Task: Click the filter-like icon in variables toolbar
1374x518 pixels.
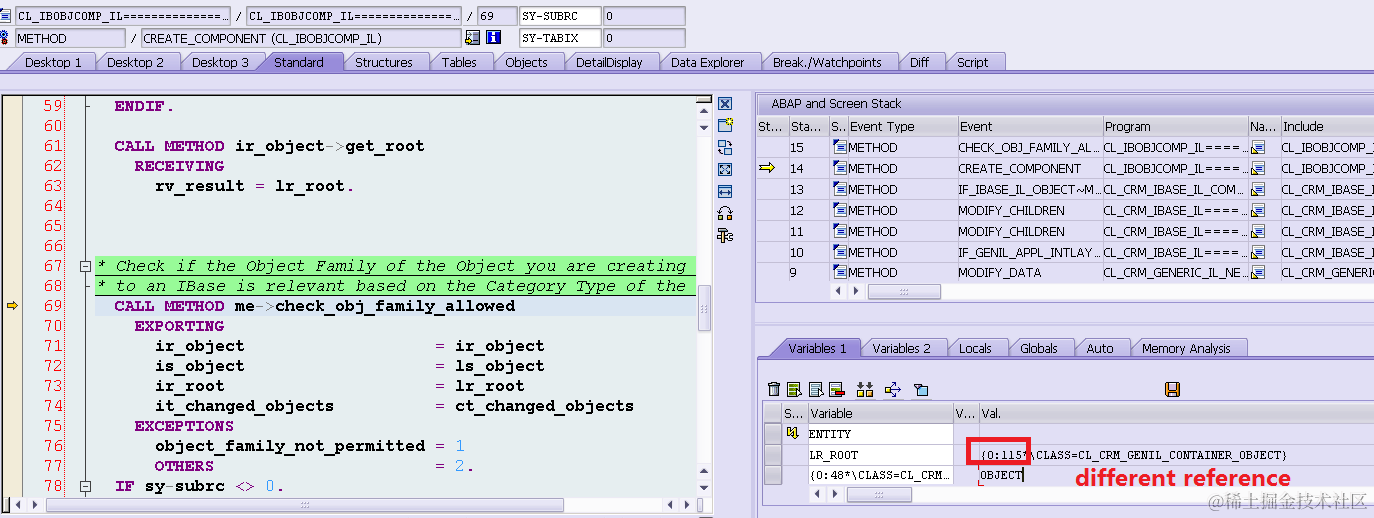Action: pos(921,389)
